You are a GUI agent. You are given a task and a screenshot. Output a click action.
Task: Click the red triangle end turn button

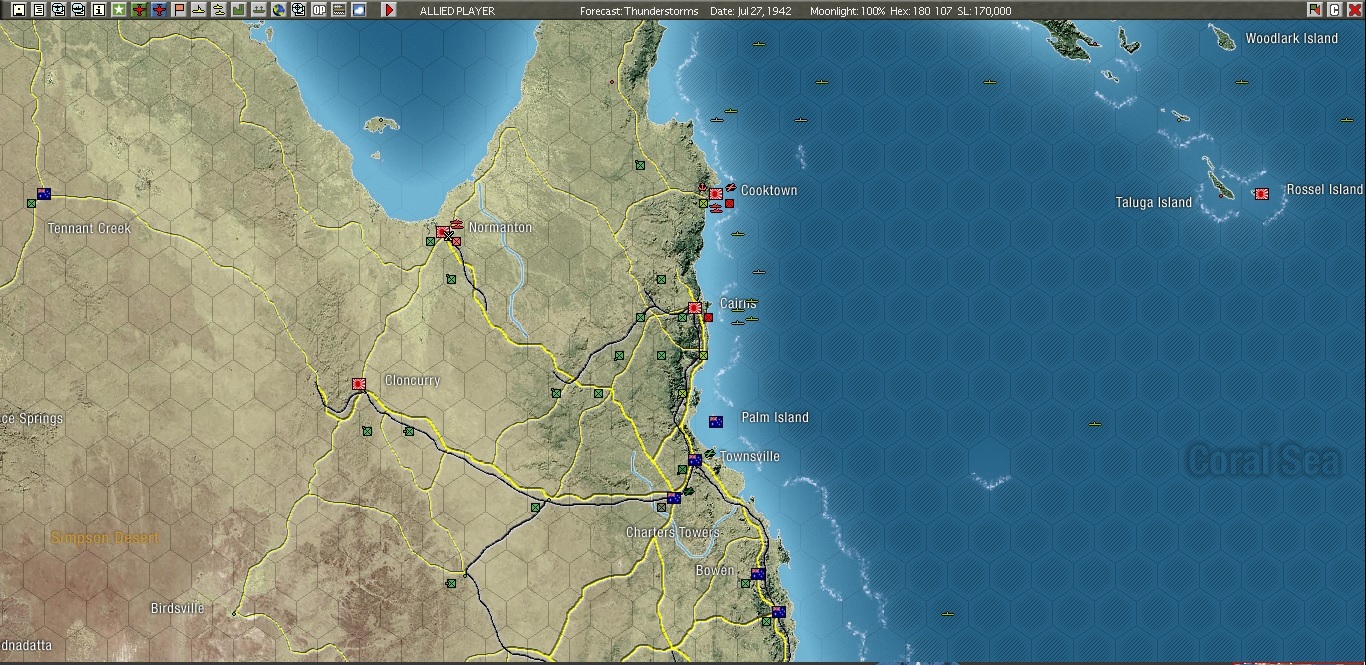coord(389,10)
